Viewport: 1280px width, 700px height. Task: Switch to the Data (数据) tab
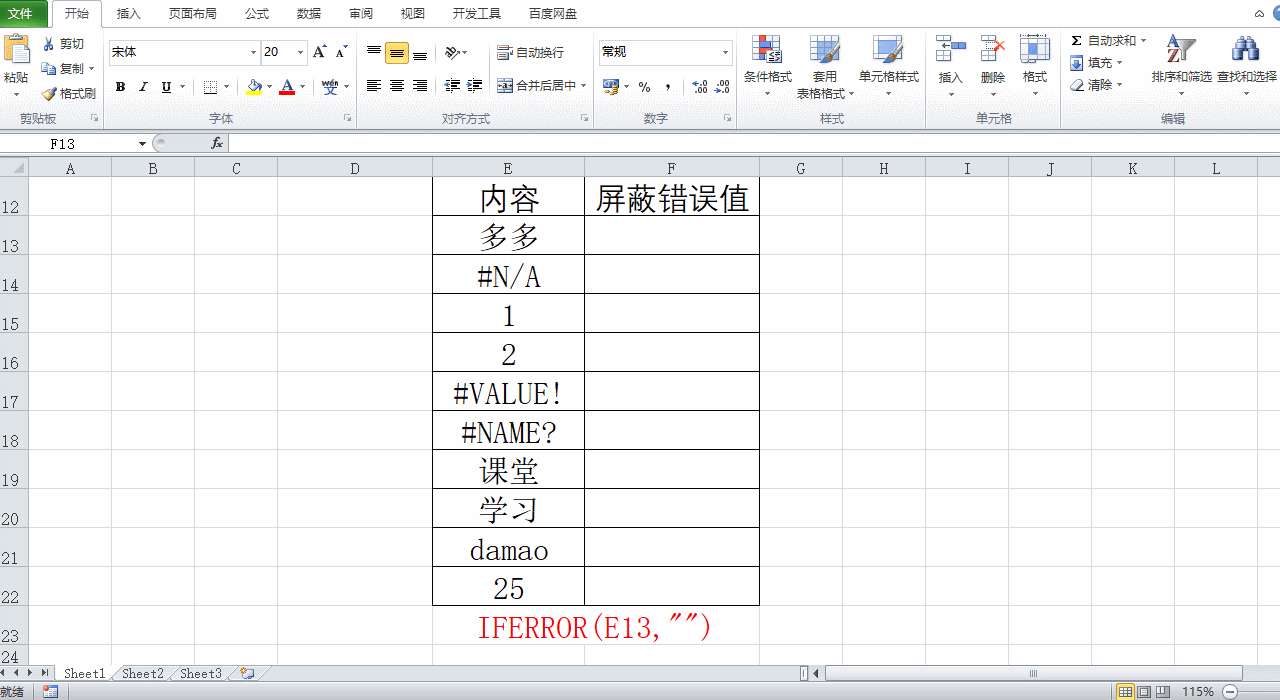tap(309, 14)
